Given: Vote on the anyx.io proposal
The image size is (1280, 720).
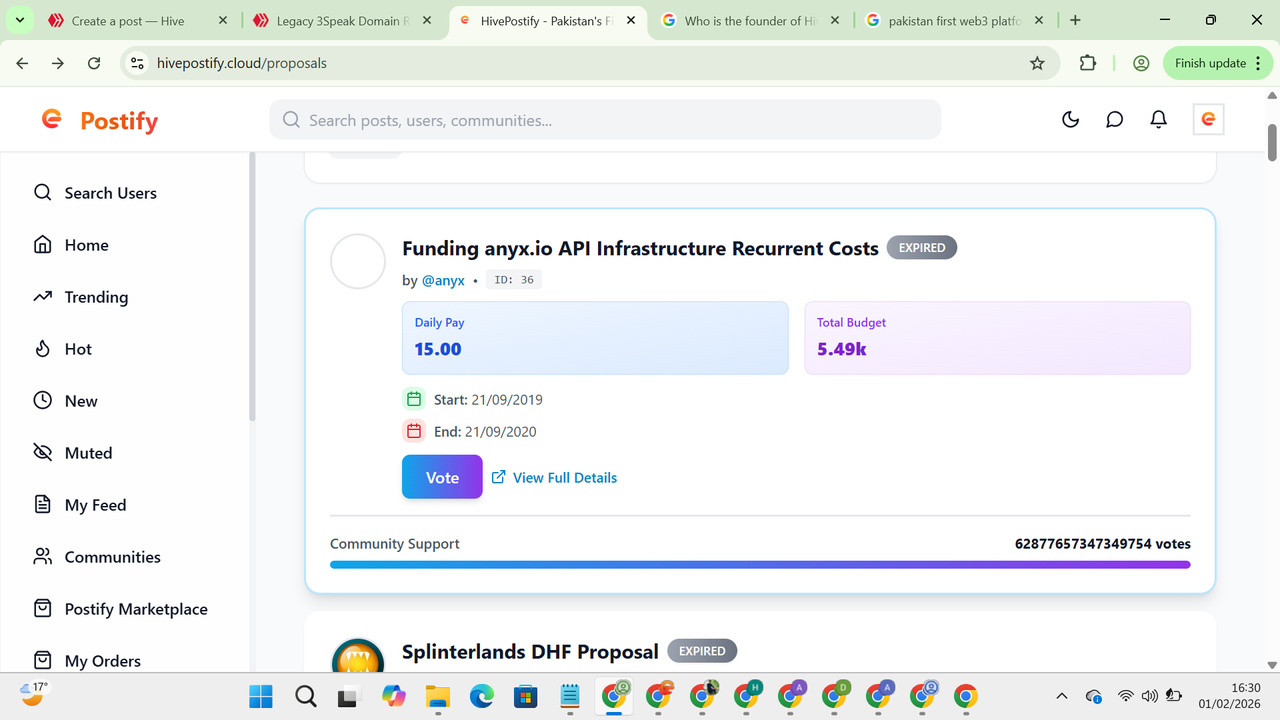Looking at the screenshot, I should [442, 477].
